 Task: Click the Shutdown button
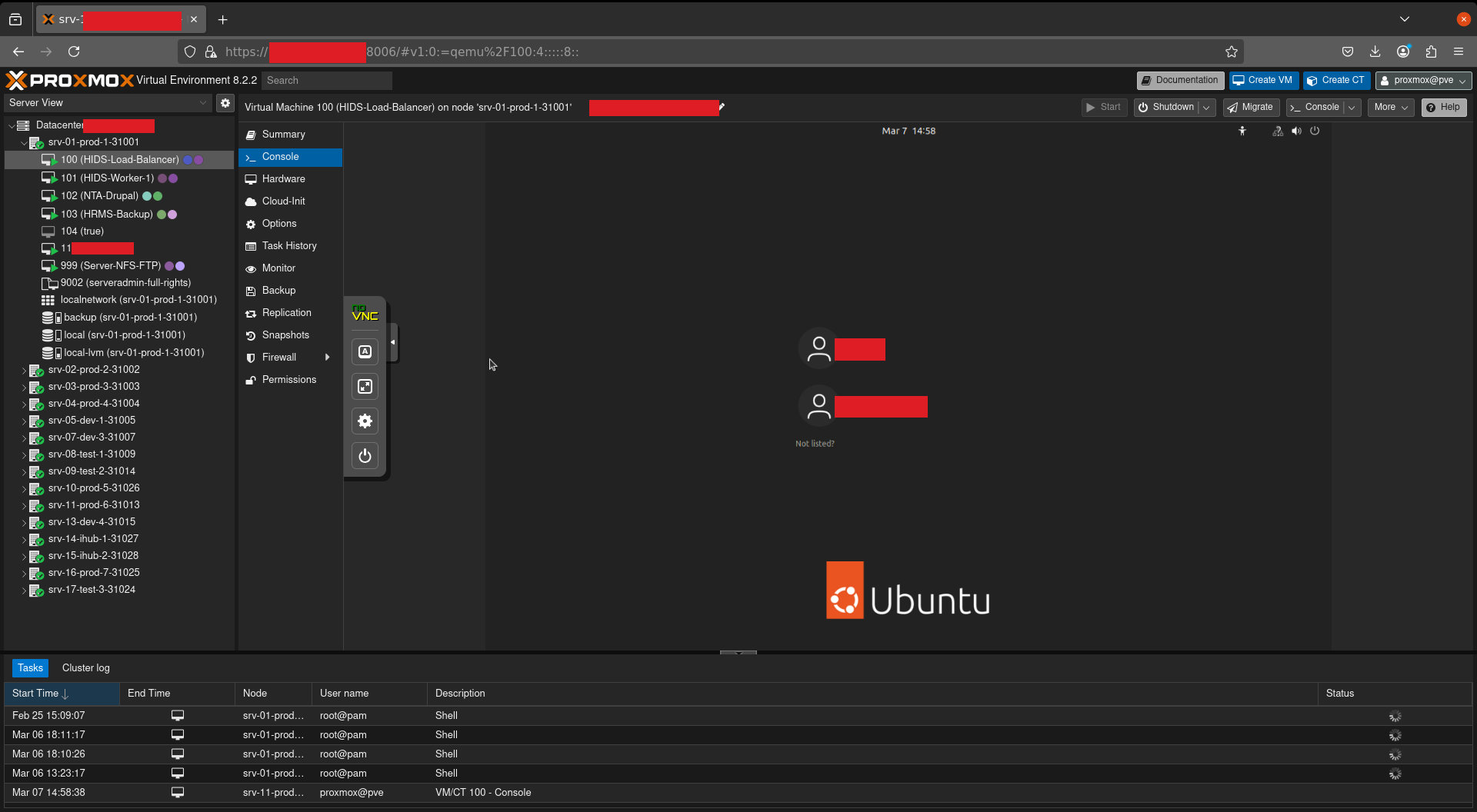pos(1166,108)
